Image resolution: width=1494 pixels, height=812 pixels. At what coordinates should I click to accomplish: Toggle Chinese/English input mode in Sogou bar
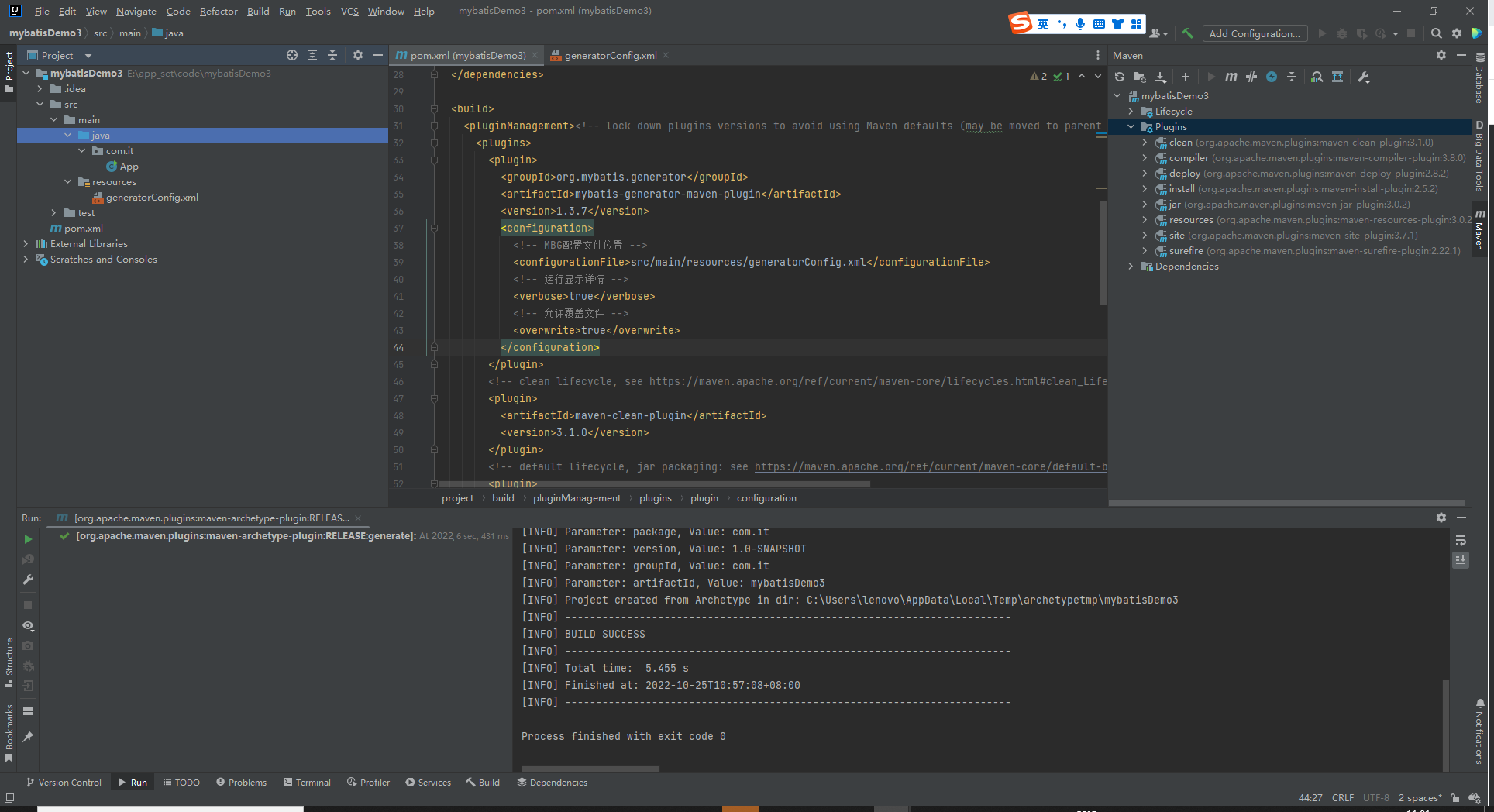1043,24
